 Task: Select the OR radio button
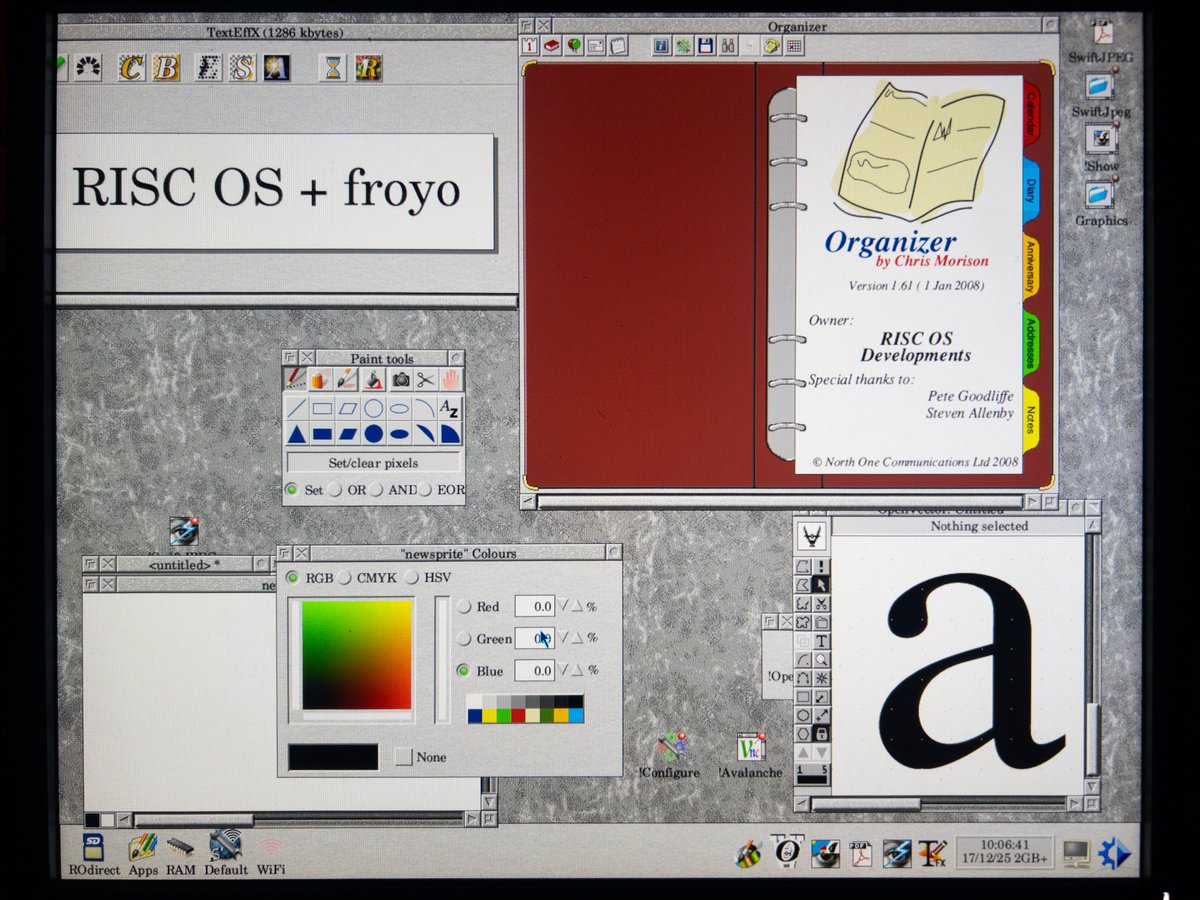(335, 490)
